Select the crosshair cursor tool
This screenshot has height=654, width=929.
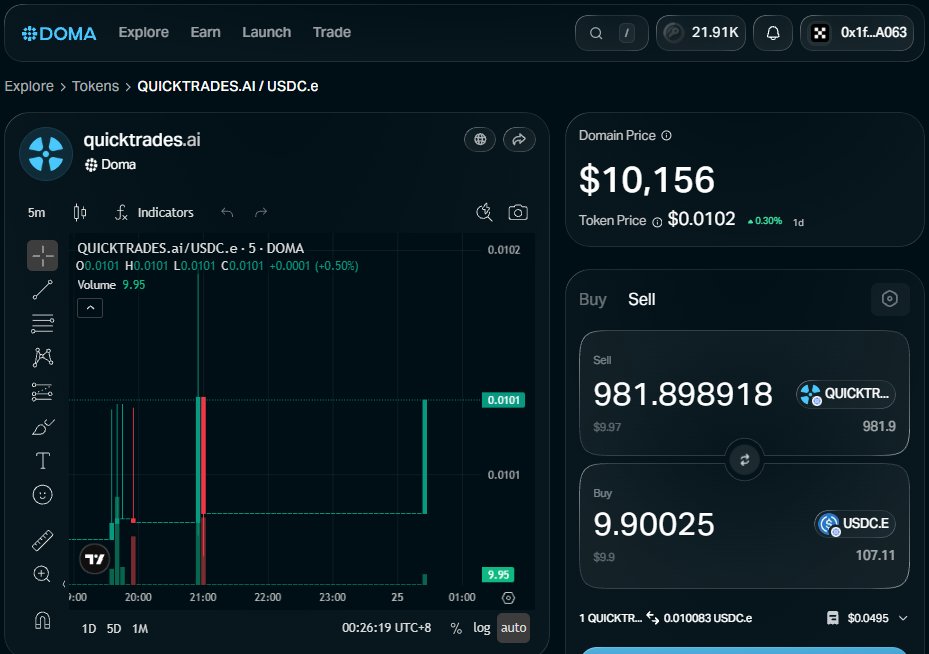click(43, 255)
